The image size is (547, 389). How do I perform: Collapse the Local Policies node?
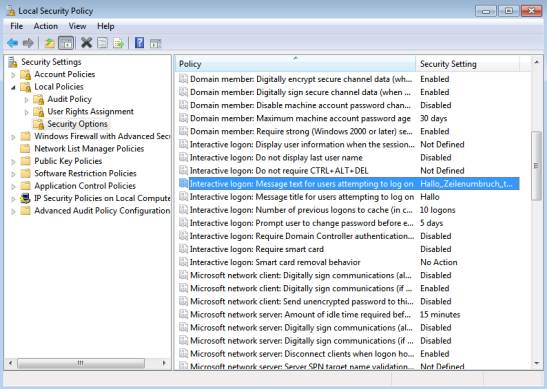[13, 87]
